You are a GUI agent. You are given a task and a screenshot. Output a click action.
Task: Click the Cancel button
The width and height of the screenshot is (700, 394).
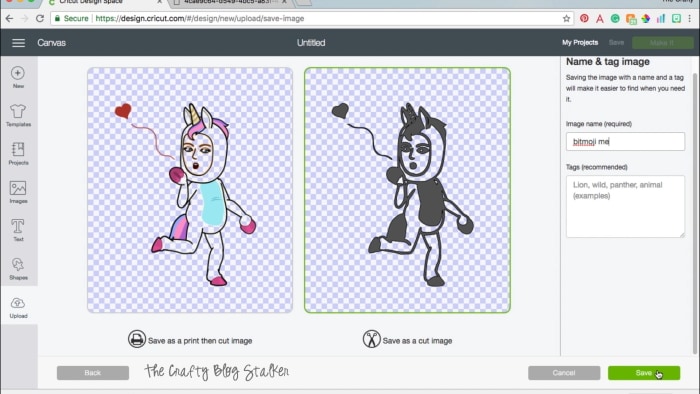tap(564, 373)
